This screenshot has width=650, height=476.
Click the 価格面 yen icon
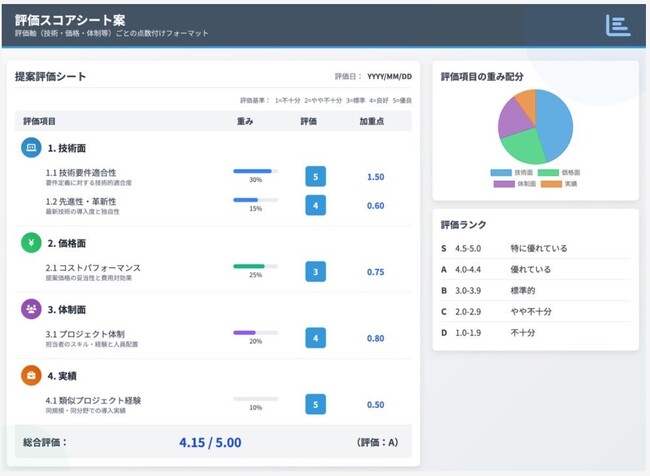[31, 243]
